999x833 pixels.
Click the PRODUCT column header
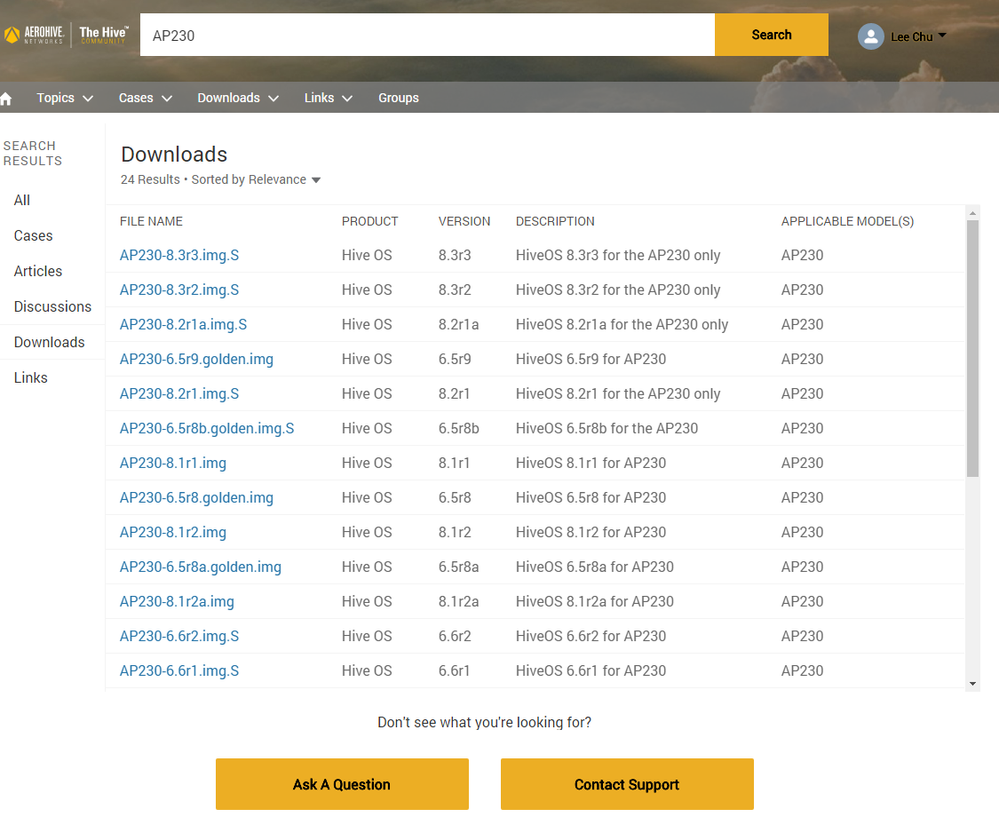pyautogui.click(x=370, y=221)
